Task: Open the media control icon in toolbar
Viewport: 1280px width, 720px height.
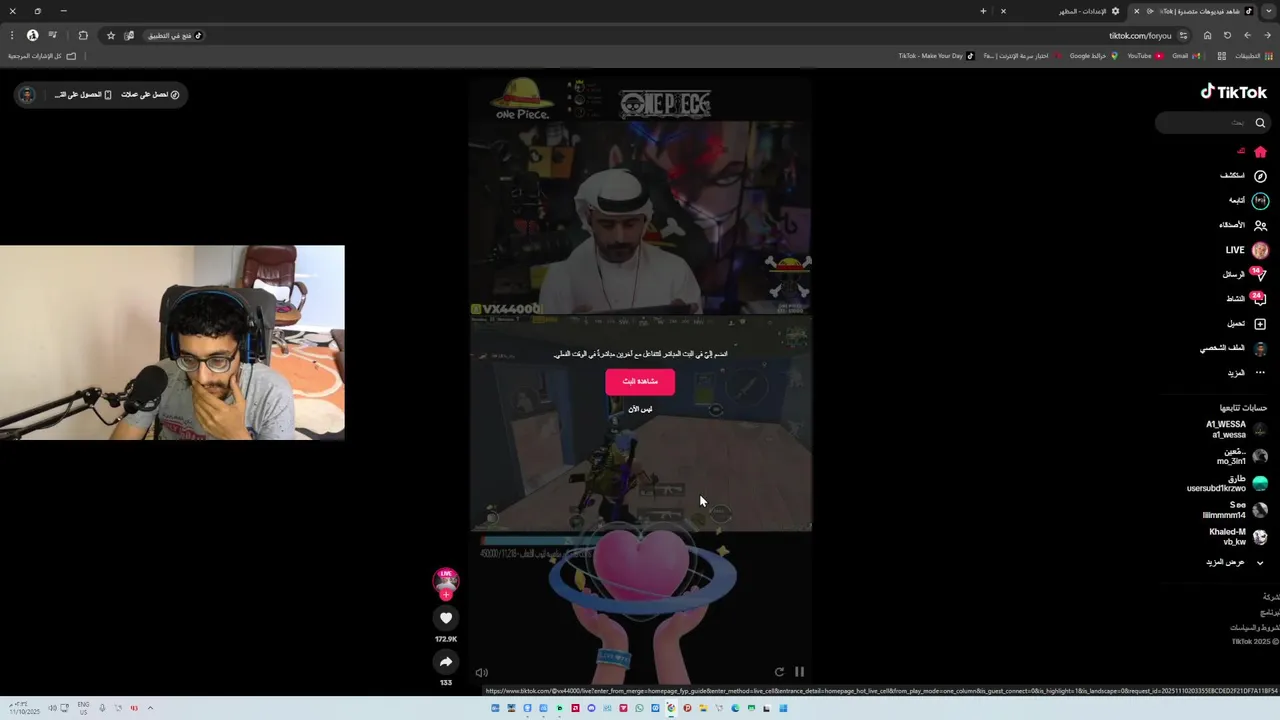Action: (x=53, y=35)
